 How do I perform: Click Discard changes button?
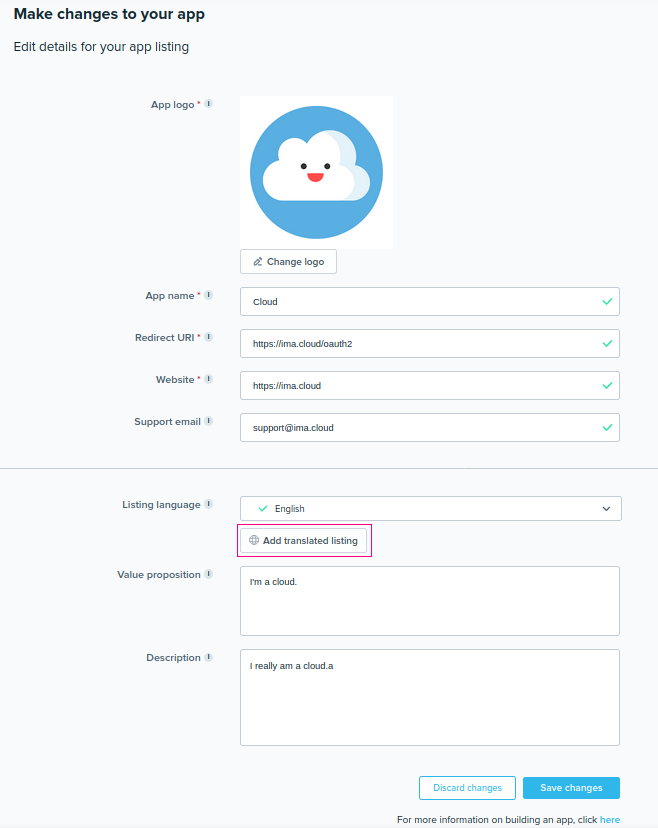click(467, 788)
